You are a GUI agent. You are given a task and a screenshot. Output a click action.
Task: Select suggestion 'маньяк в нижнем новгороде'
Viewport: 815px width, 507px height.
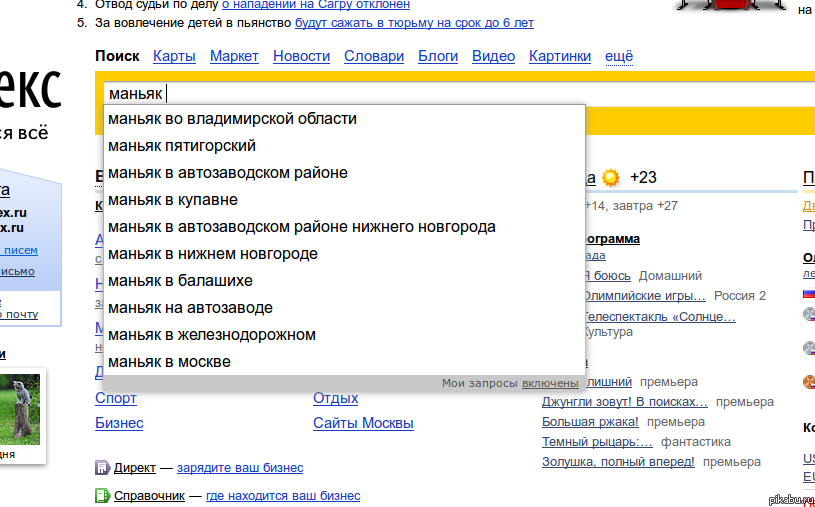pyautogui.click(x=212, y=254)
